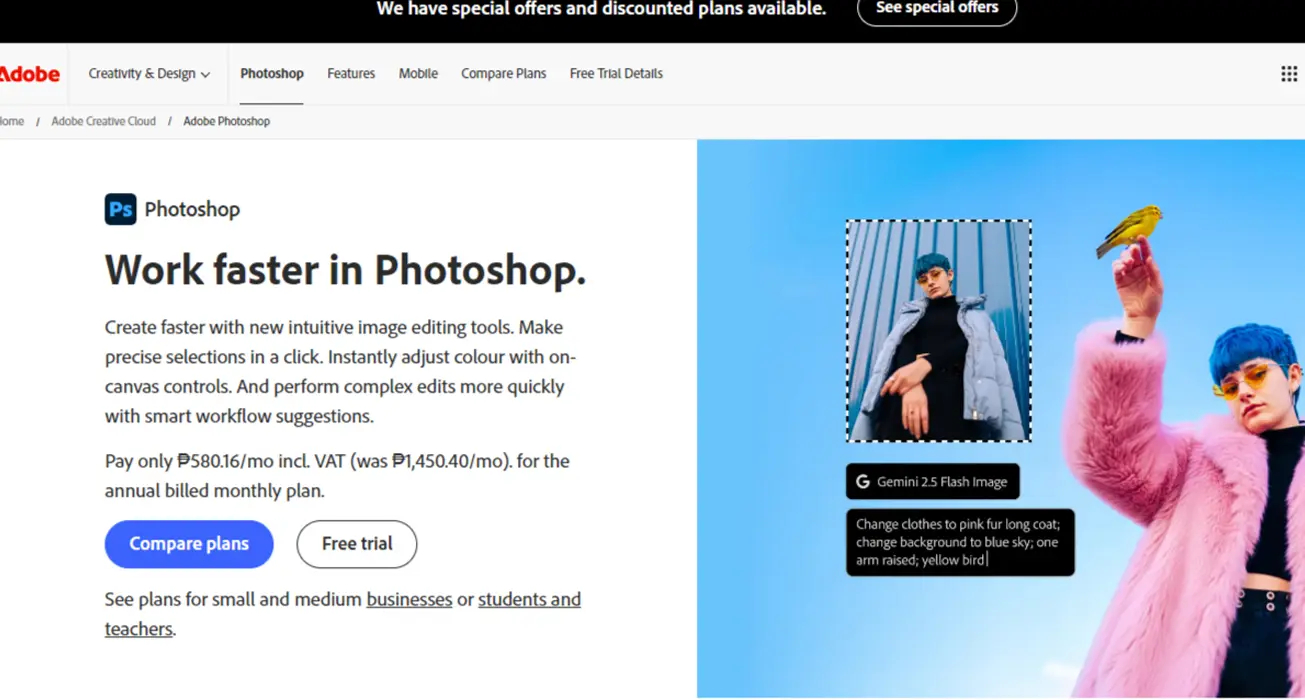Screen dimensions: 1305x700
Task: Open the Creativity & Design dropdown
Action: [x=147, y=73]
